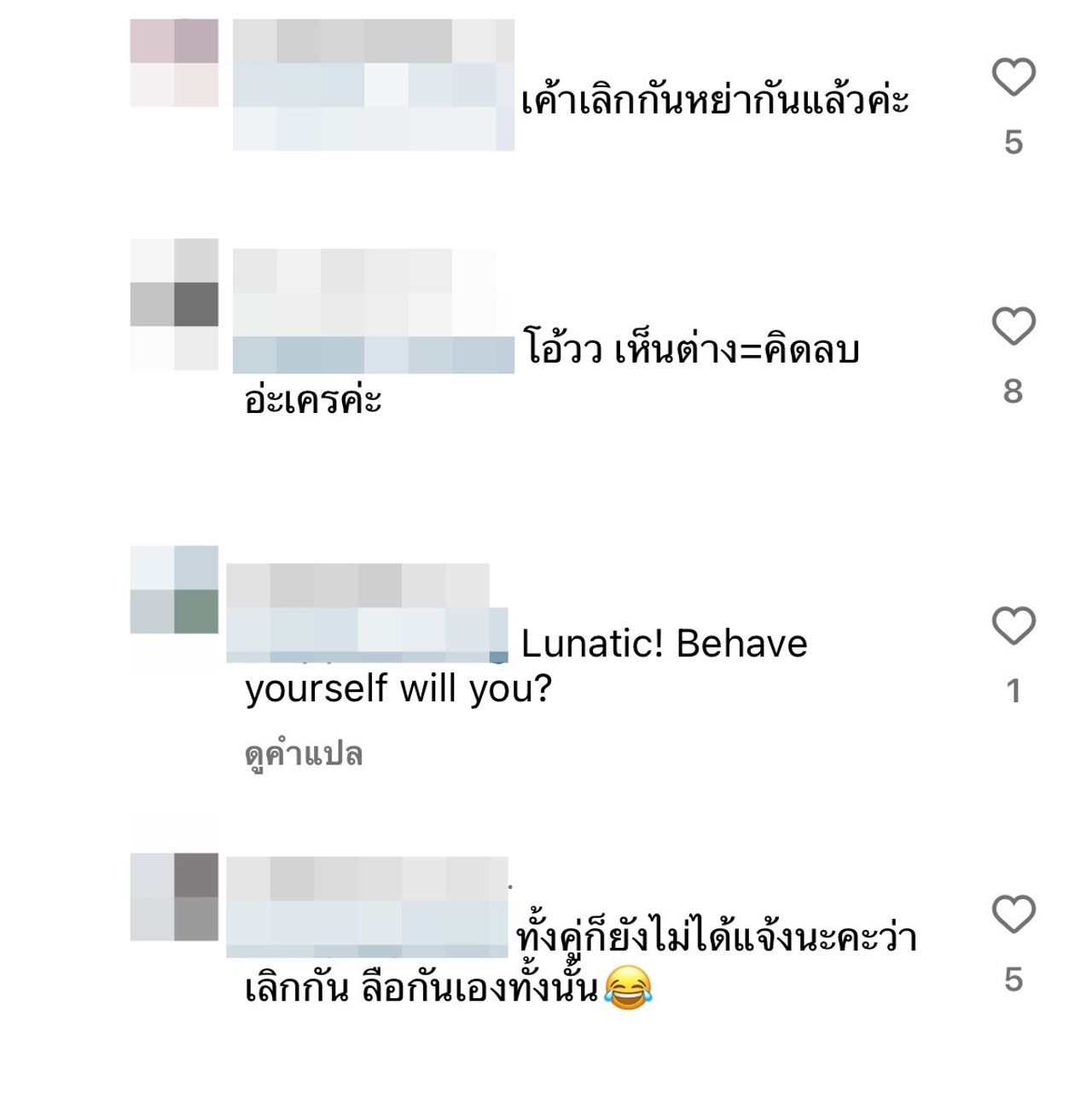The width and height of the screenshot is (1092, 1104).
Task: Open 'ดูคำแปล' translation link
Action: tap(304, 754)
